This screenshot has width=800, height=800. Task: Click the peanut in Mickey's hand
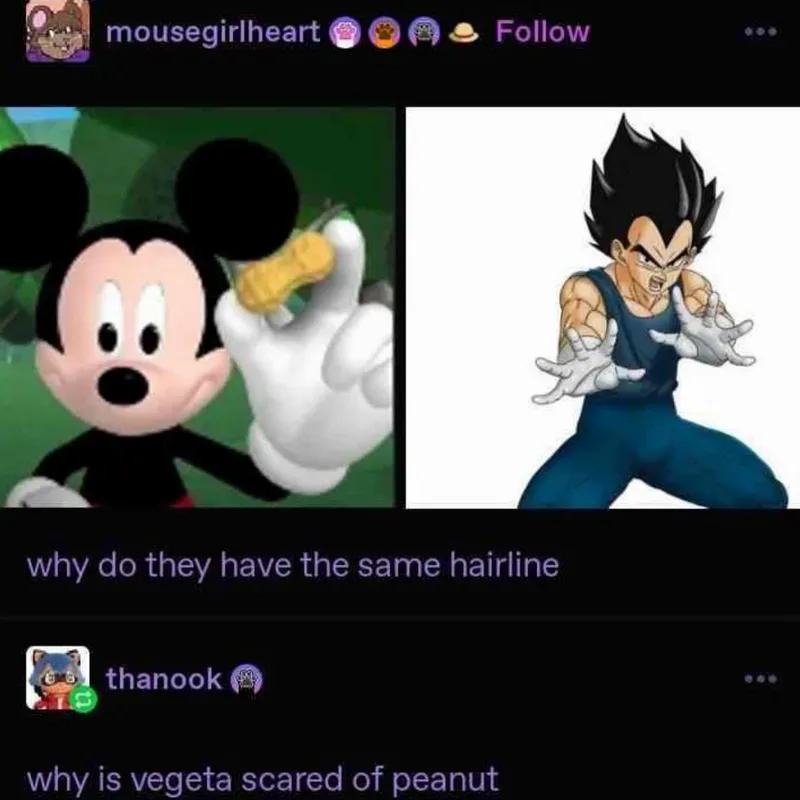point(286,273)
